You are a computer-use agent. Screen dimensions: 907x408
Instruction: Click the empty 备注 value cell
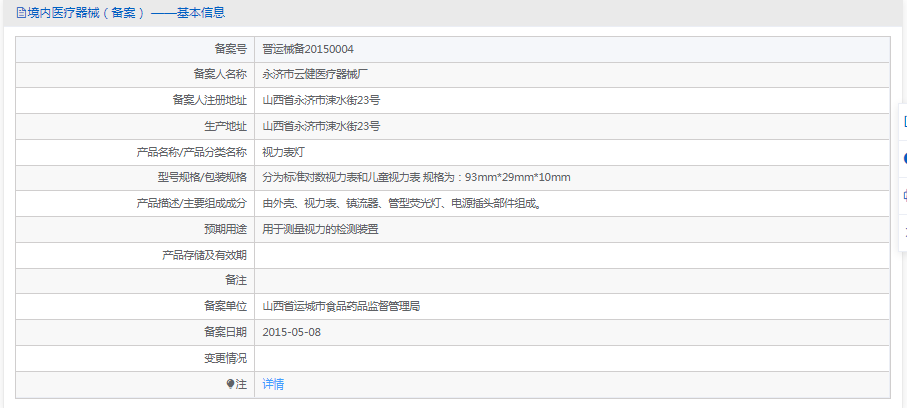tap(570, 281)
